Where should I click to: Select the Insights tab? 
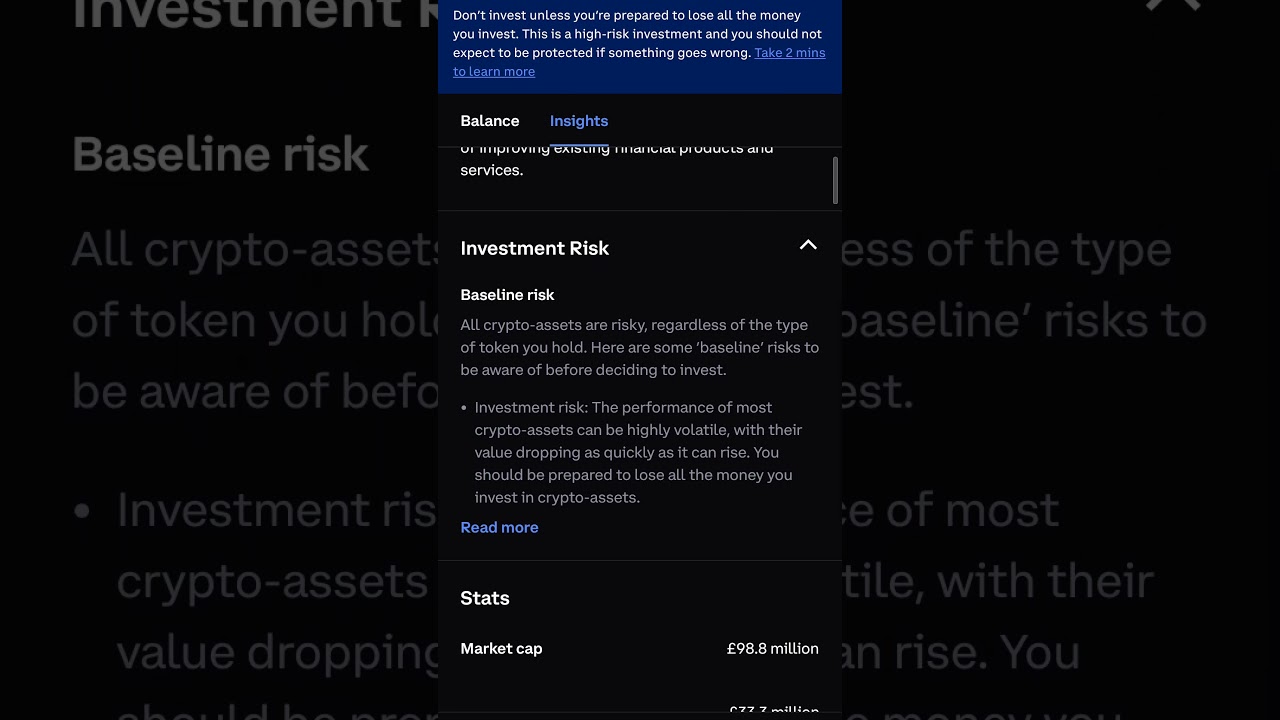coord(578,121)
